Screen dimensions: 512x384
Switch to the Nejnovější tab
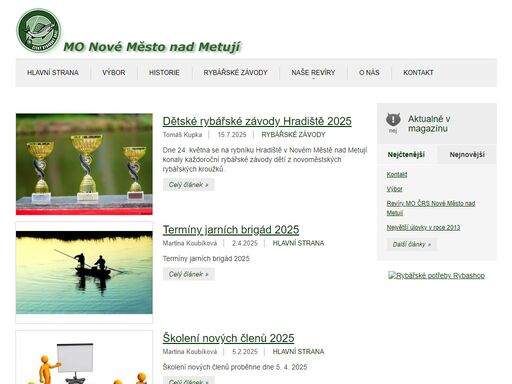pos(467,155)
